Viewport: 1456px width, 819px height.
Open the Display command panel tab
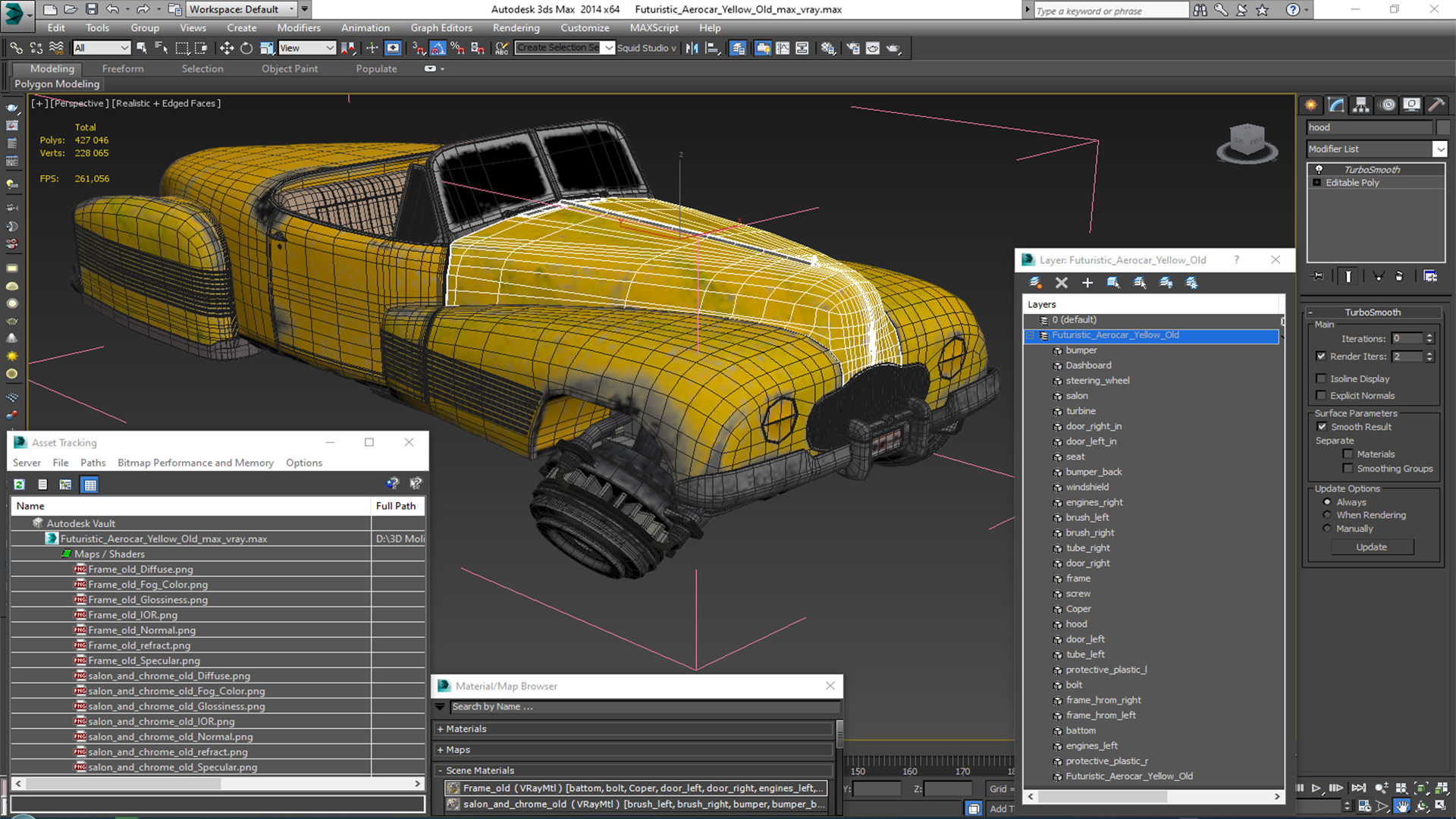1411,105
